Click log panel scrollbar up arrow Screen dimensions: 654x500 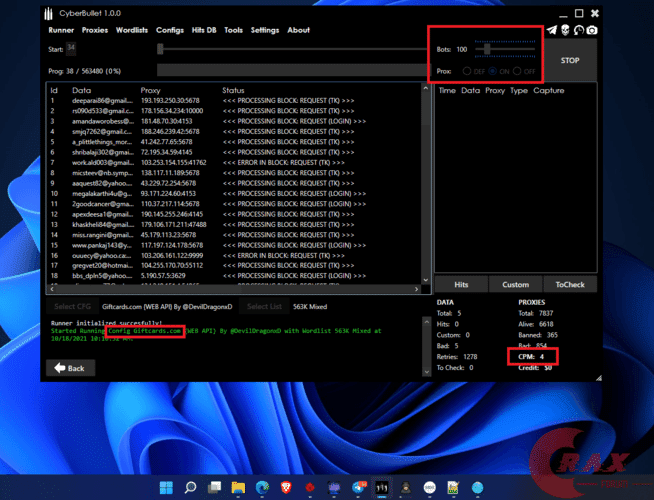click(426, 322)
